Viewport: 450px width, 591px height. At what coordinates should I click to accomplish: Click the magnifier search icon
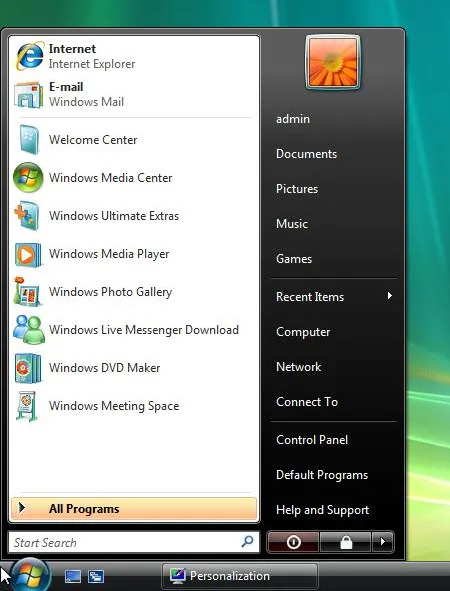point(247,542)
